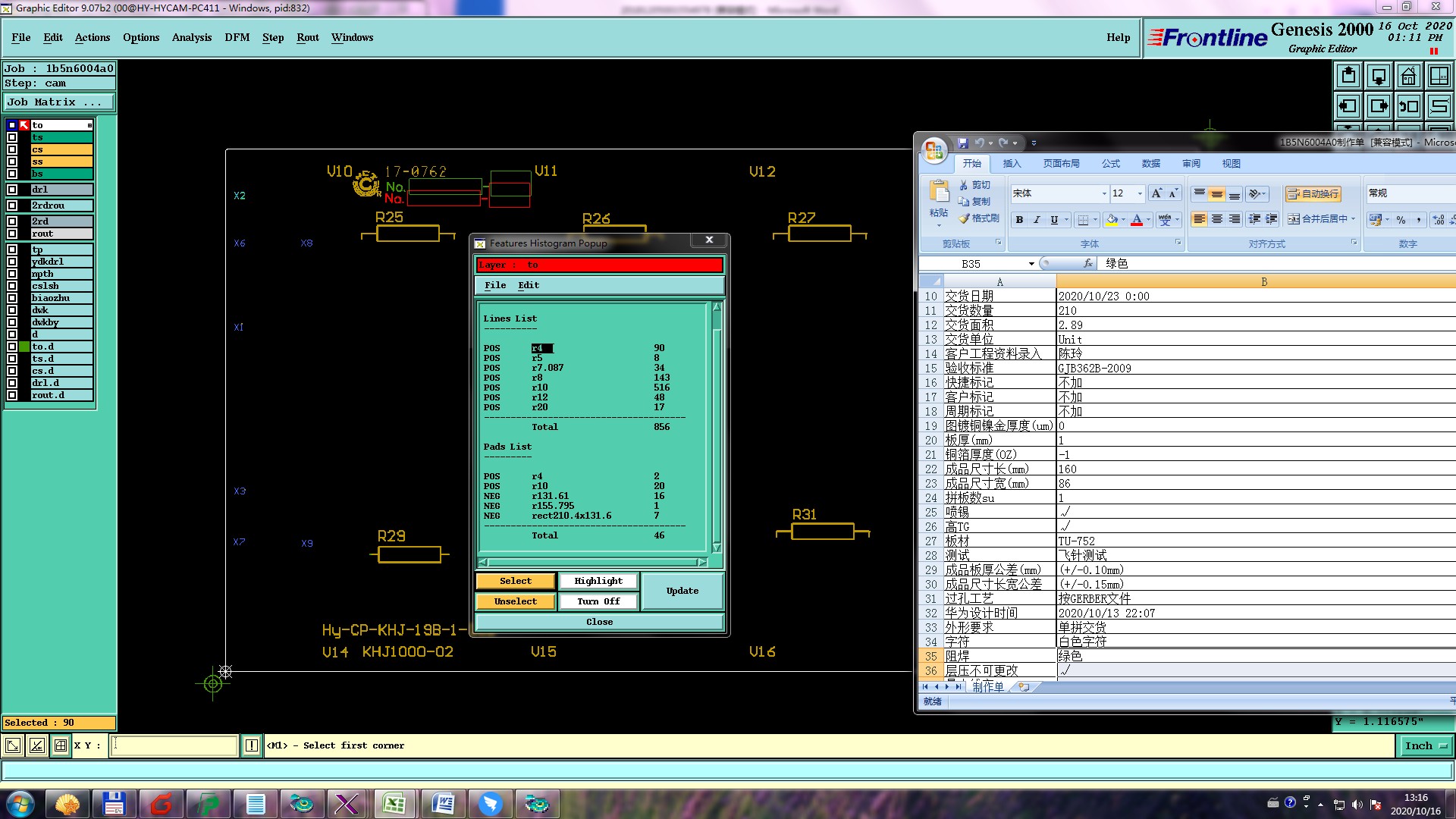
Task: Click the font color red A icon
Action: [1136, 220]
